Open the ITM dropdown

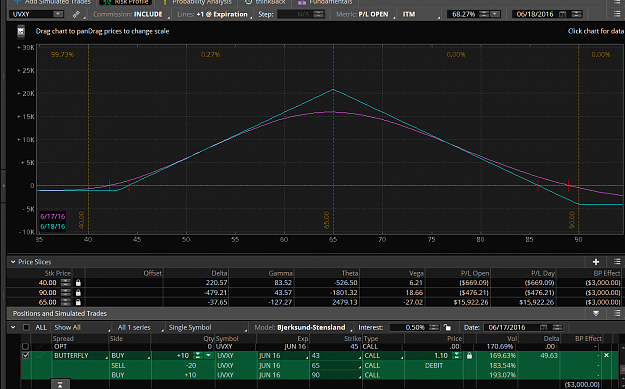(421, 14)
